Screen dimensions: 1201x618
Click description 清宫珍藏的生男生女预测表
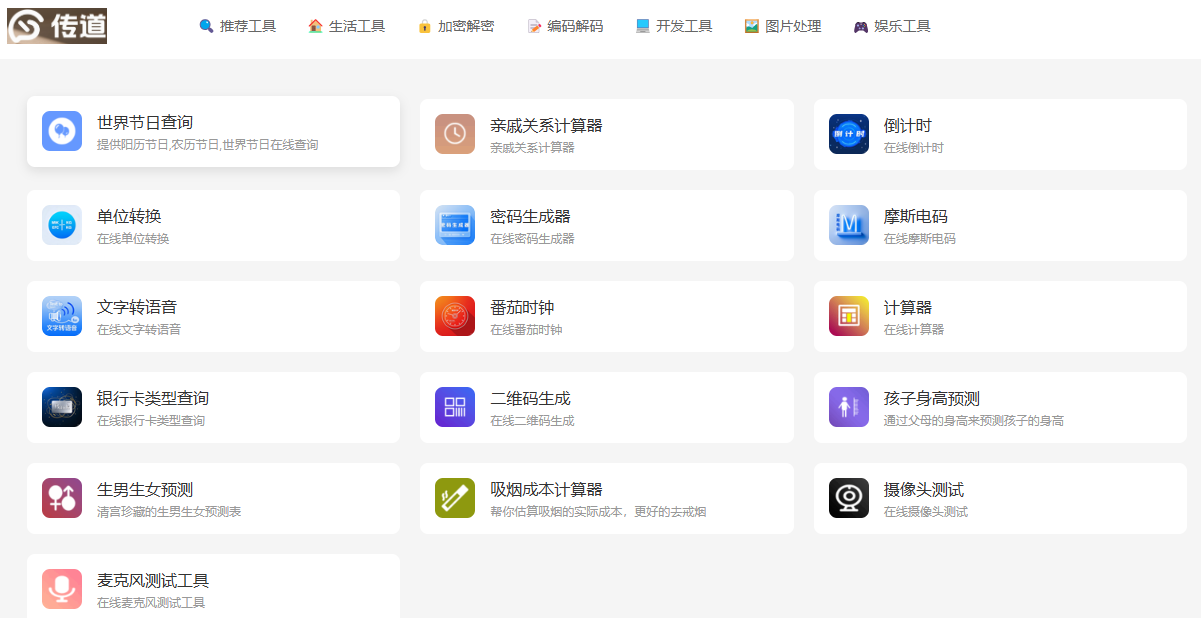169,512
